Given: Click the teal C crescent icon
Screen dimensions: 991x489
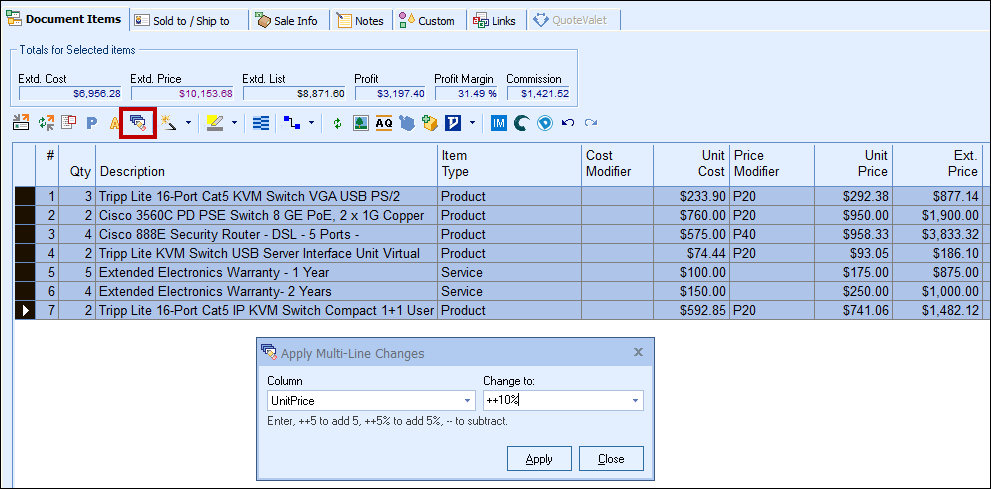Looking at the screenshot, I should pos(521,123).
